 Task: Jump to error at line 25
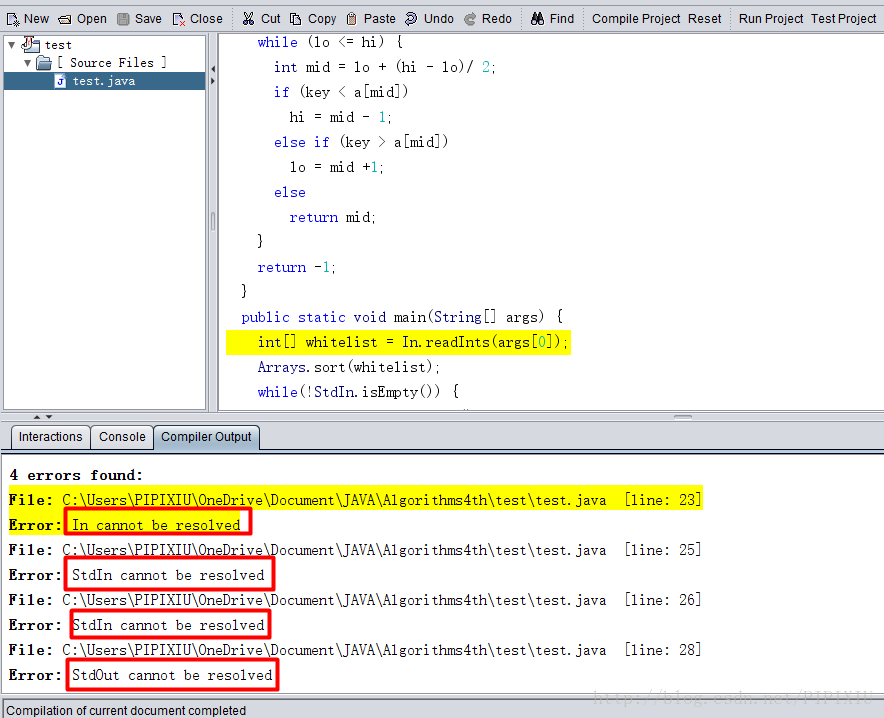pos(355,550)
